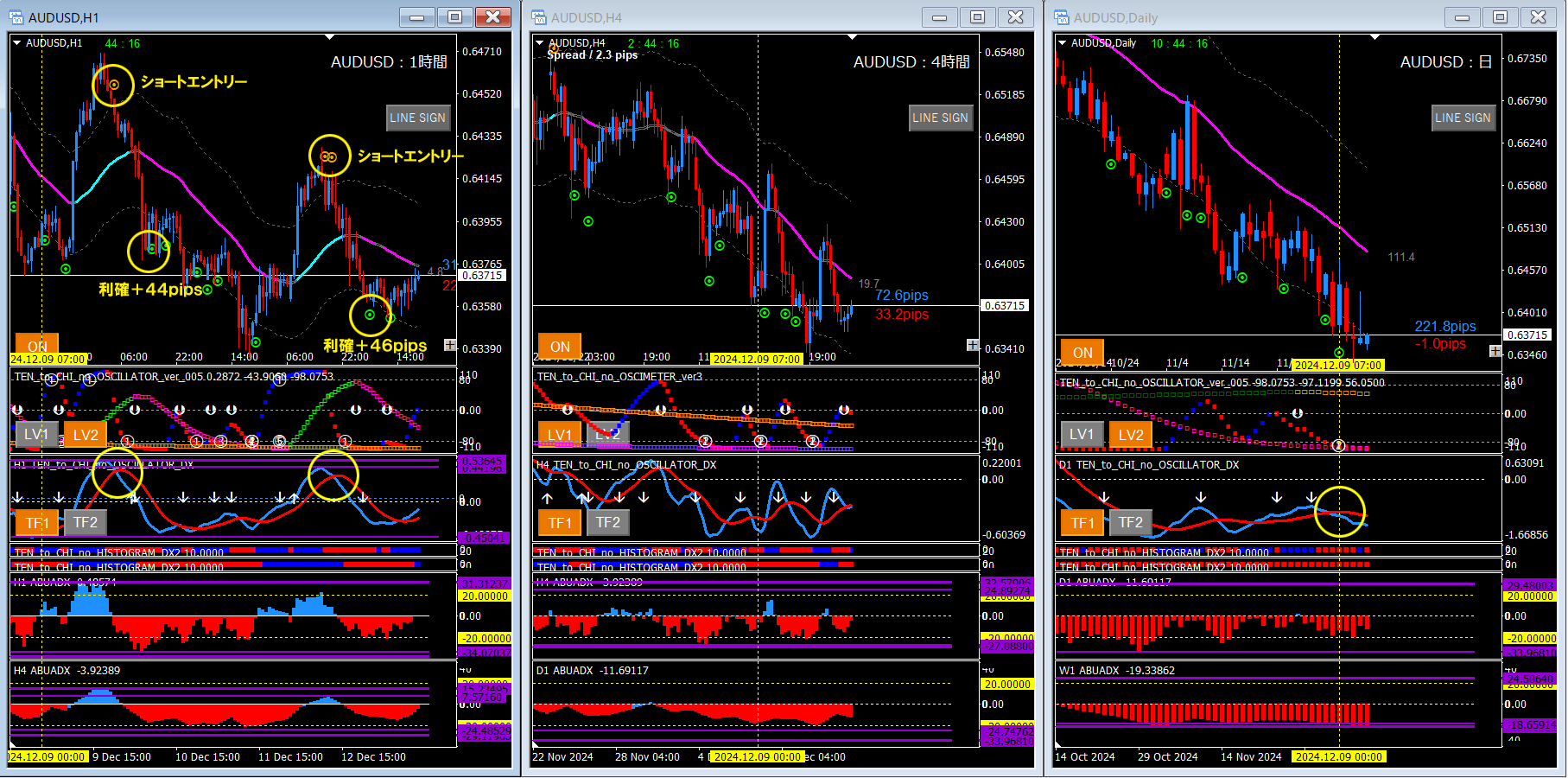The width and height of the screenshot is (1568, 778).
Task: Click the blue "72.6pips" value
Action: click(x=902, y=296)
